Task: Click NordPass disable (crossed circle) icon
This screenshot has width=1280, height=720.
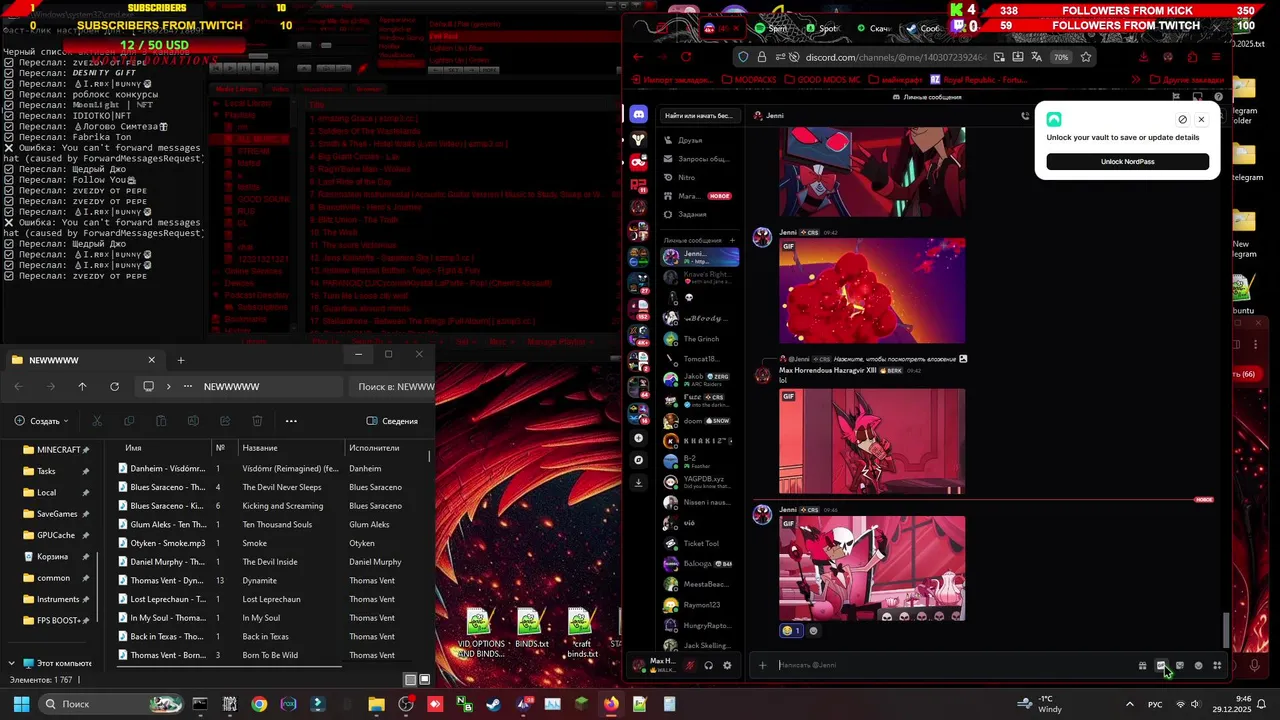Action: click(x=1182, y=119)
